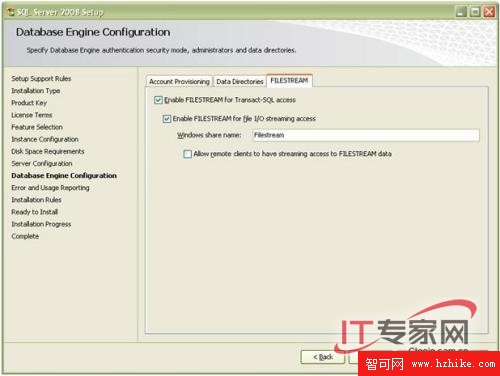Close the SQL Server 2008 Setup window
500x376 pixels.
point(489,12)
